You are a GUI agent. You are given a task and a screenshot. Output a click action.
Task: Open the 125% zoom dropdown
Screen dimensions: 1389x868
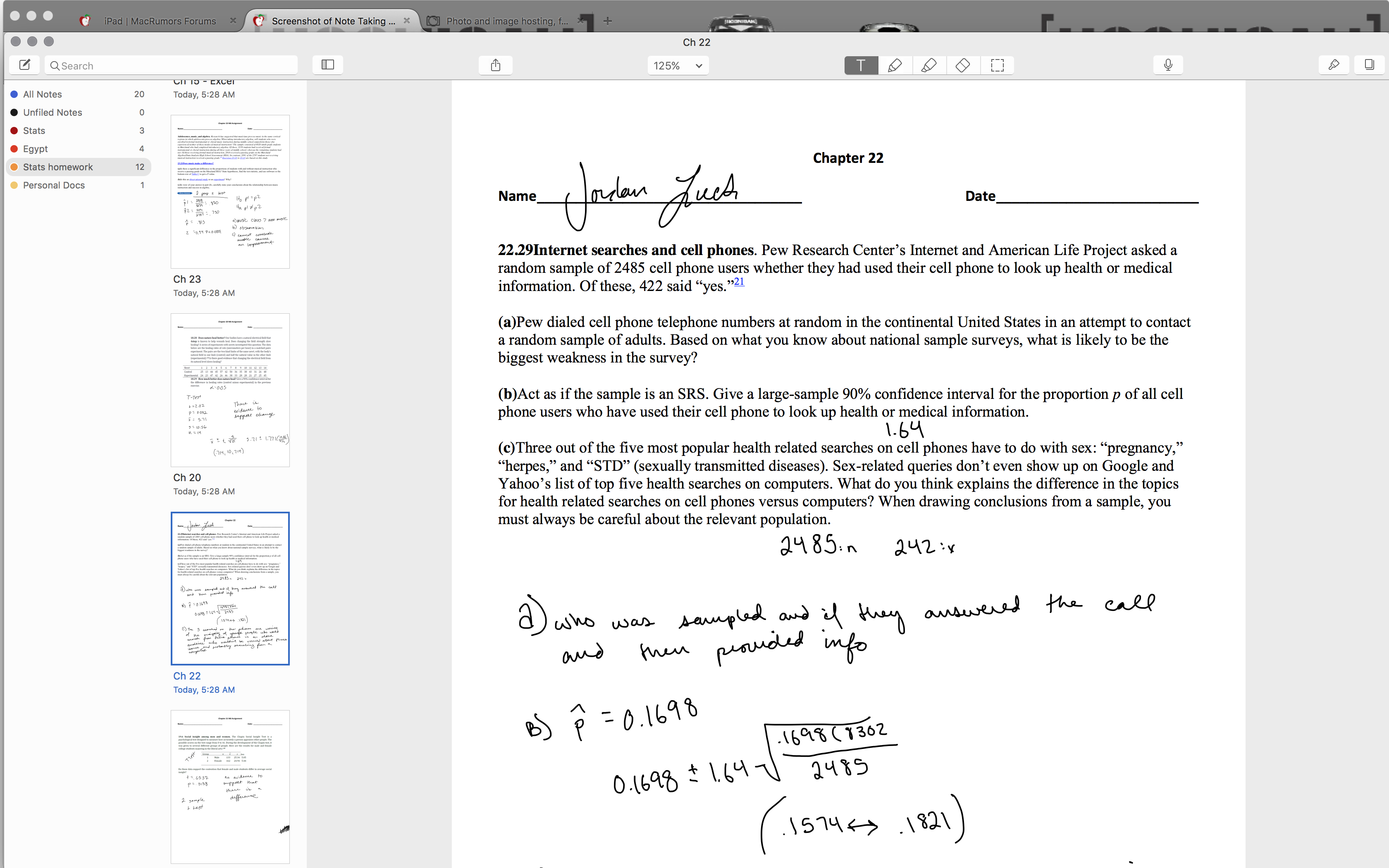[678, 65]
